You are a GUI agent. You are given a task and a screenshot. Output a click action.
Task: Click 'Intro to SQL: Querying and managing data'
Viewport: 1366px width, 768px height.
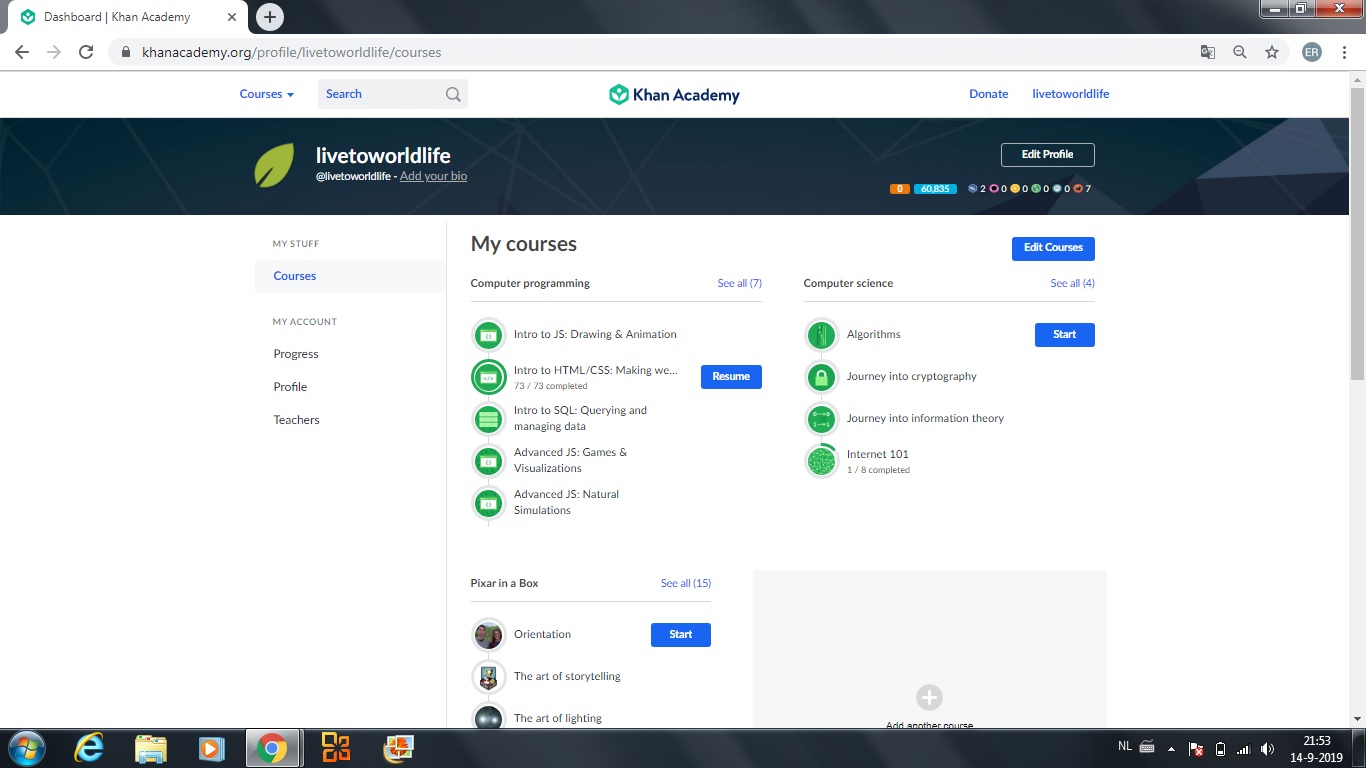coord(580,419)
